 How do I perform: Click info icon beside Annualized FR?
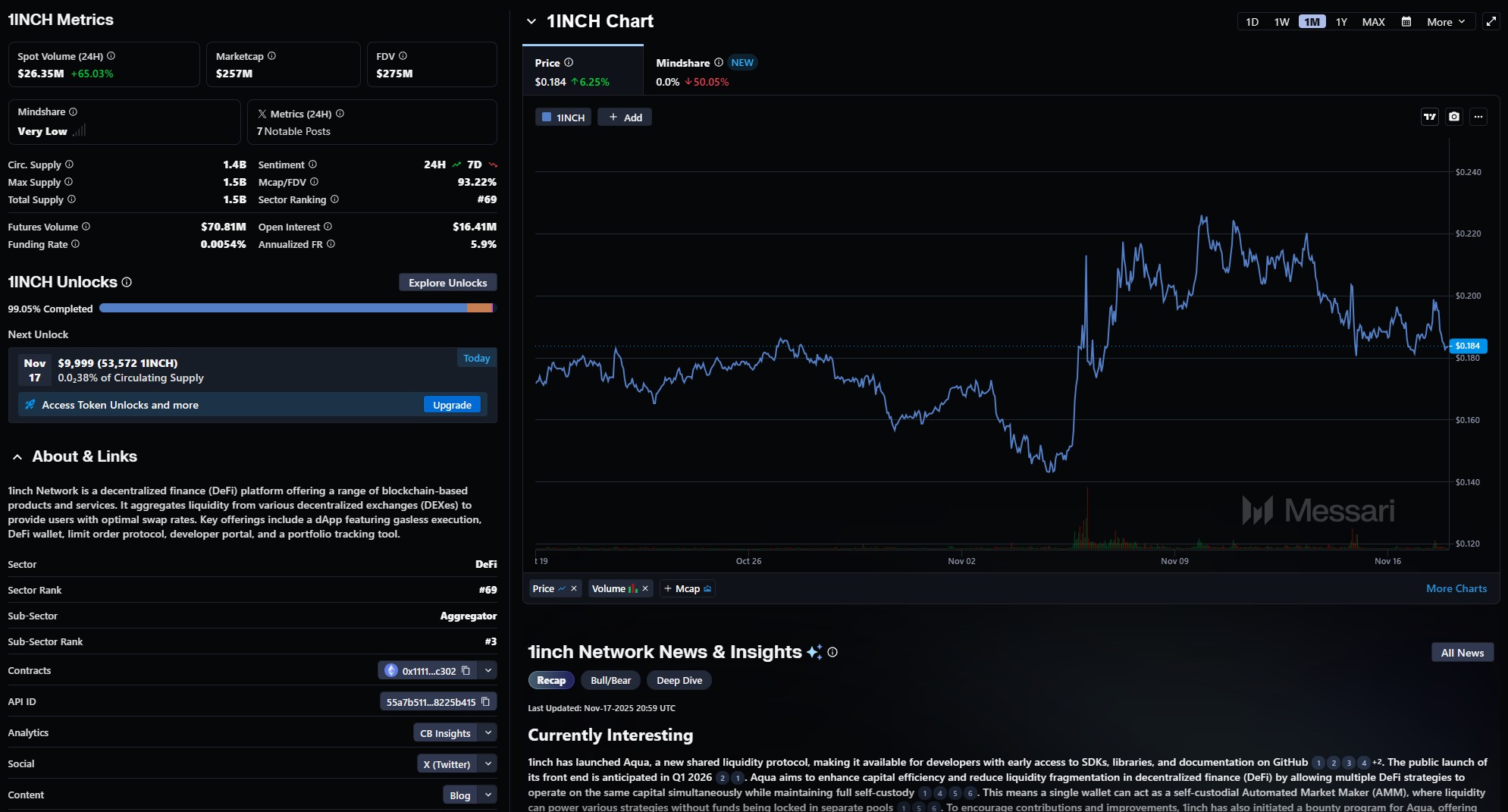pos(331,244)
